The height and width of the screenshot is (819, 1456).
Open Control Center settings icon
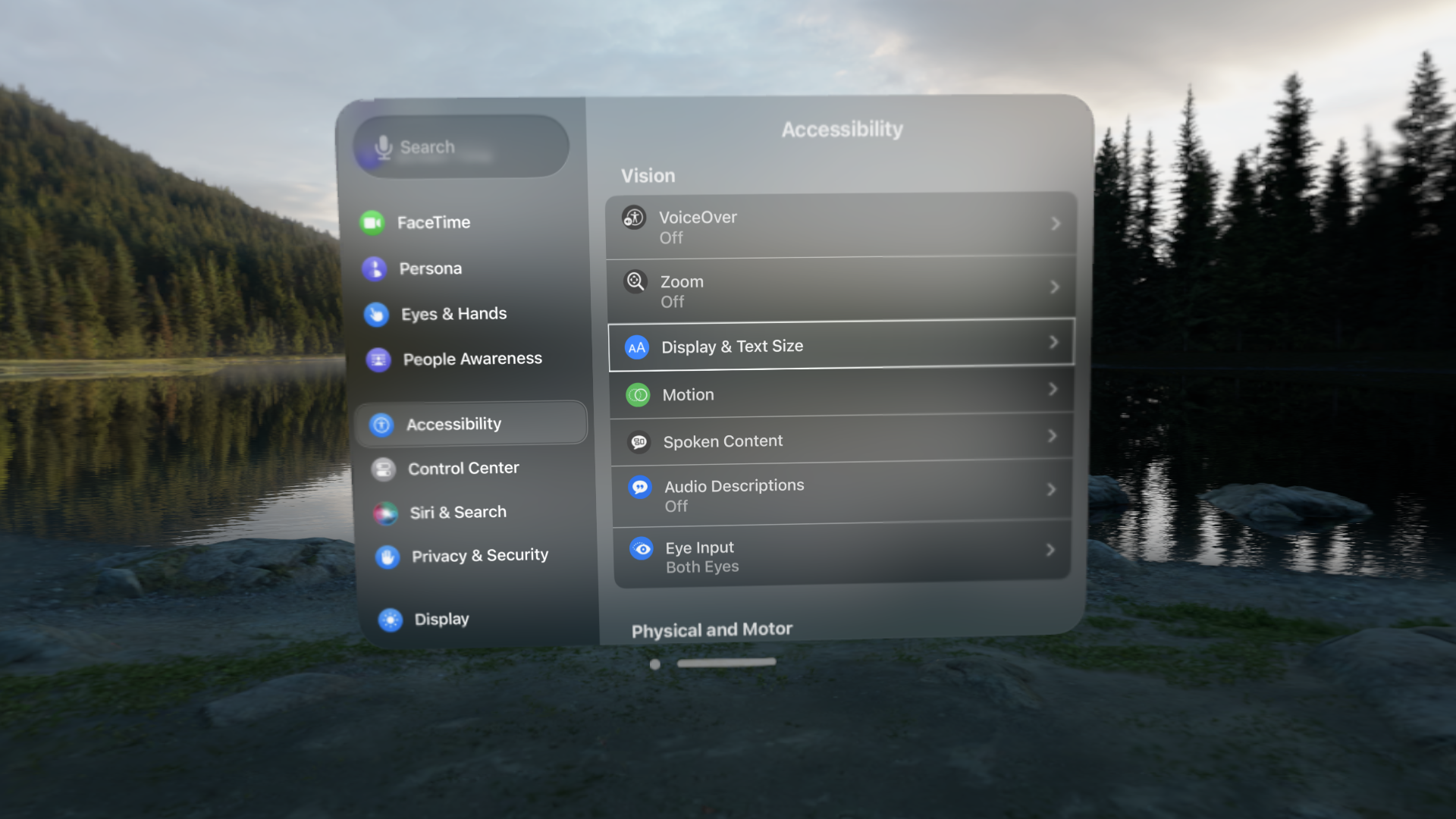pyautogui.click(x=384, y=469)
